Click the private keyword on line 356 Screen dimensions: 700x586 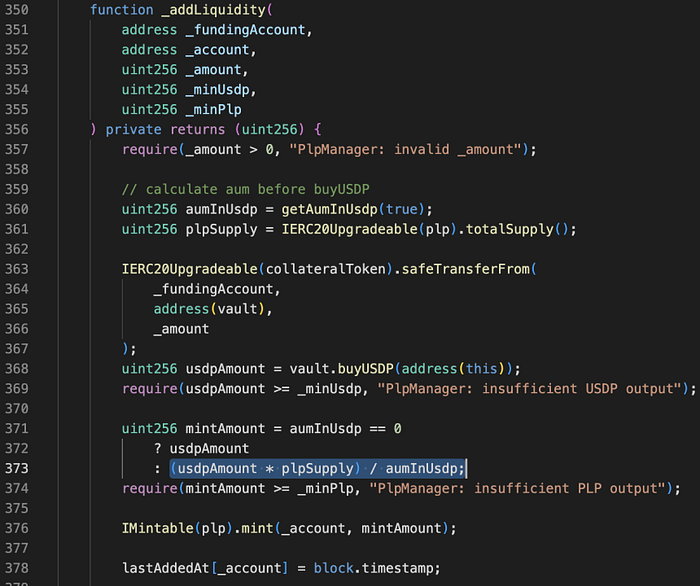tap(133, 129)
